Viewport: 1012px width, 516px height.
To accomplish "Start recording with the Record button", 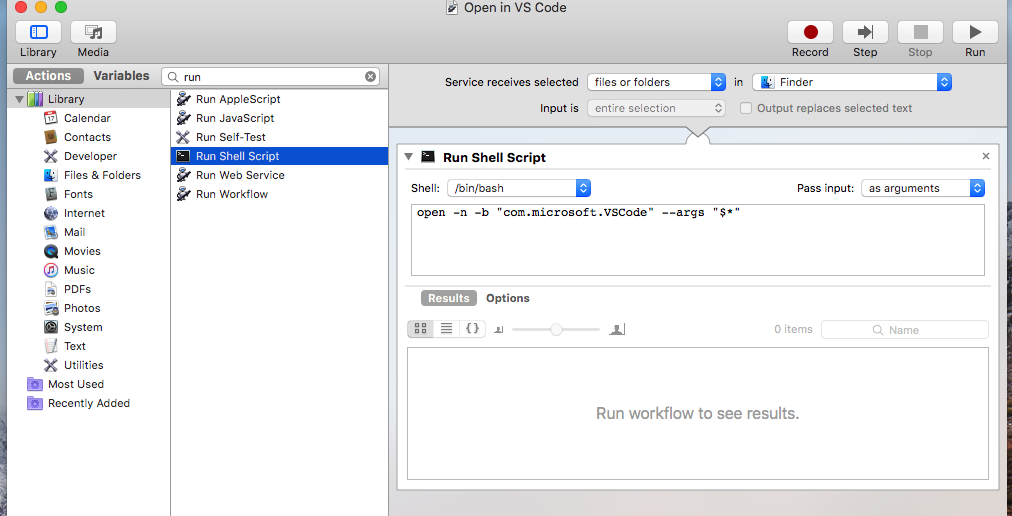I will pyautogui.click(x=810, y=32).
